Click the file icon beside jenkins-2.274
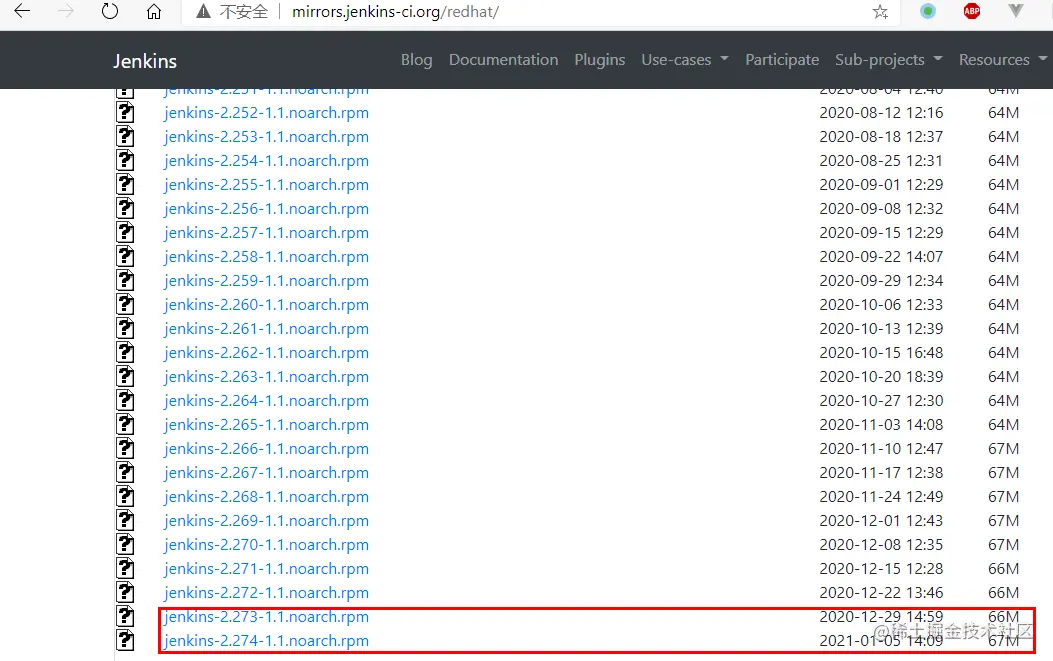This screenshot has height=661, width=1053. pos(125,641)
